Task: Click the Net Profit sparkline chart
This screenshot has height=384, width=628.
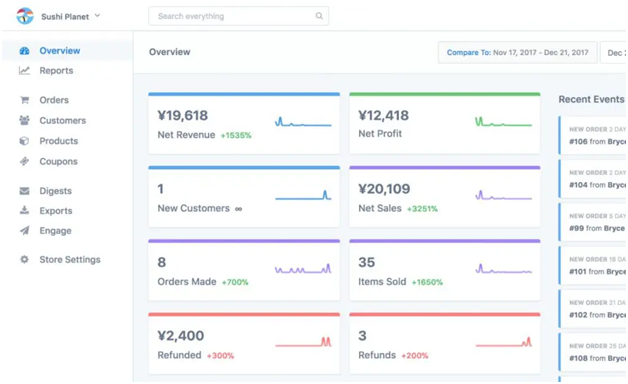Action: (503, 122)
